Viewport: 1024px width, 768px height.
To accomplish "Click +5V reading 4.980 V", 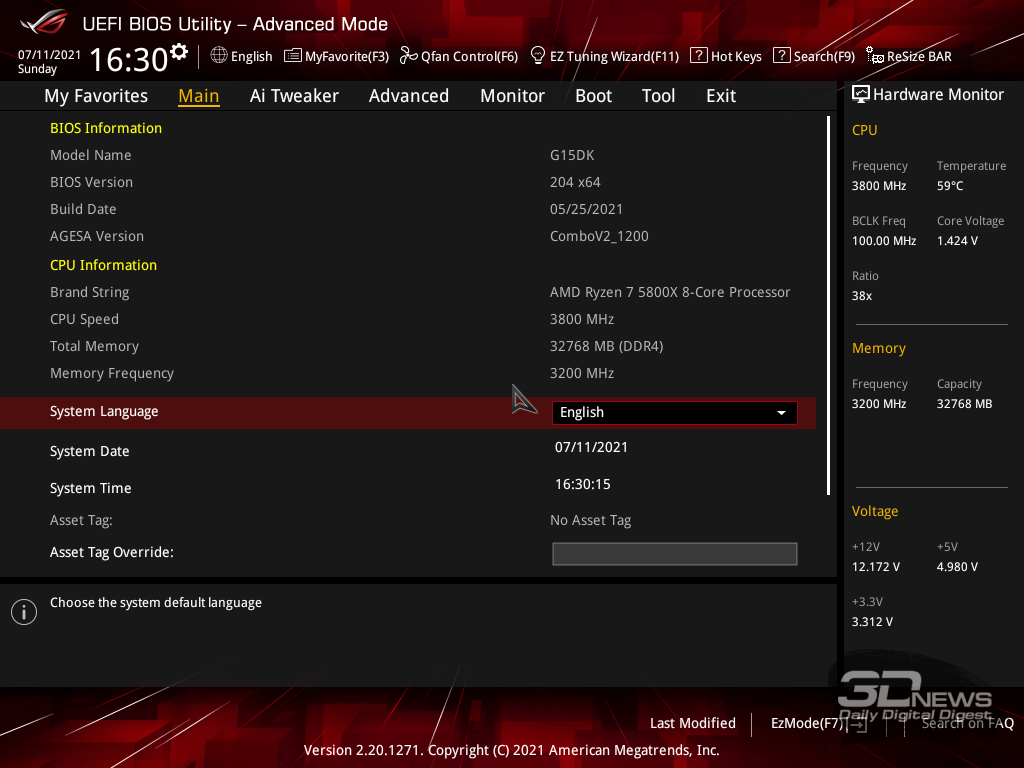I will pos(957,567).
